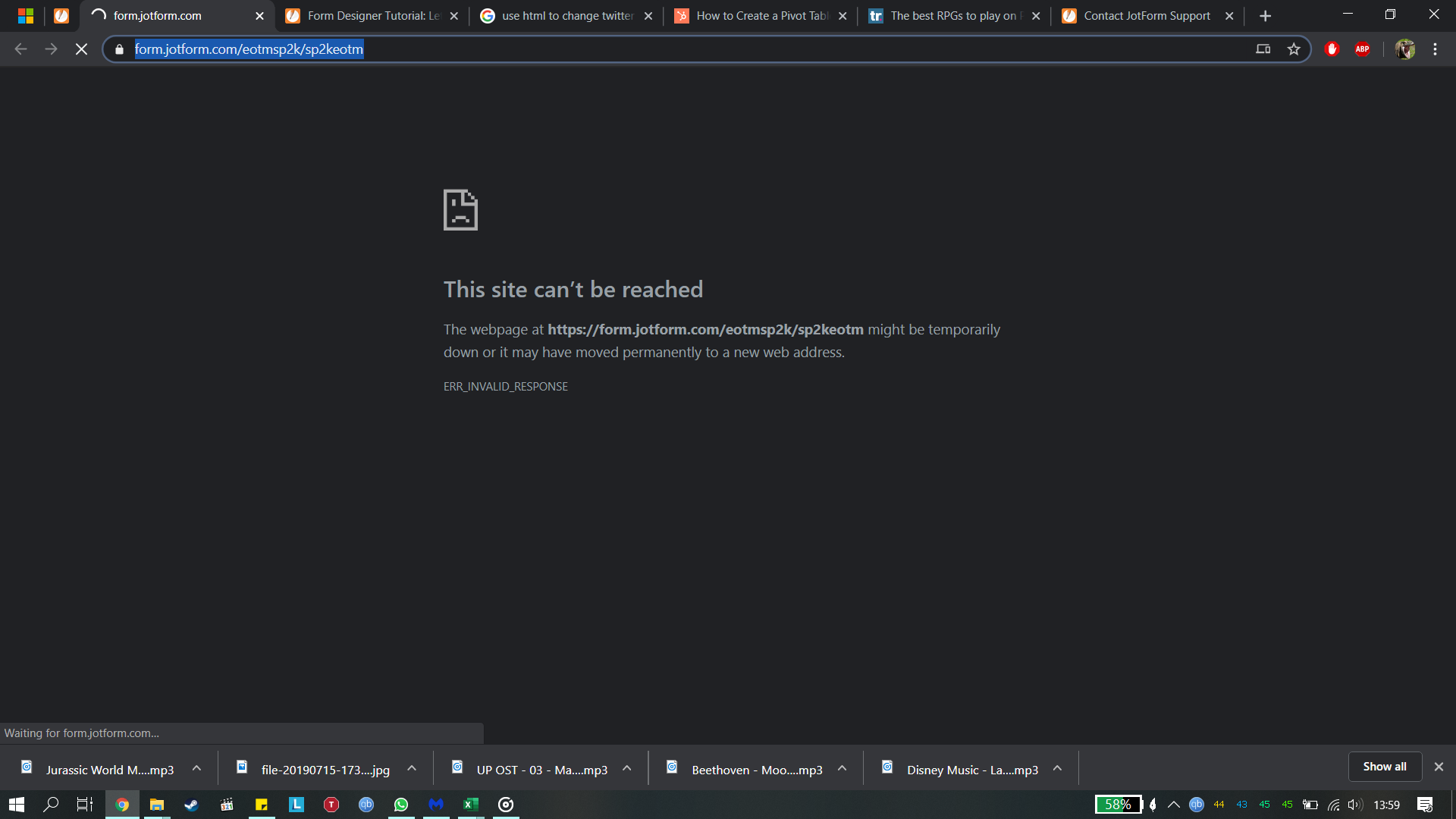Show hidden system tray icons
The image size is (1456, 819).
[1174, 805]
